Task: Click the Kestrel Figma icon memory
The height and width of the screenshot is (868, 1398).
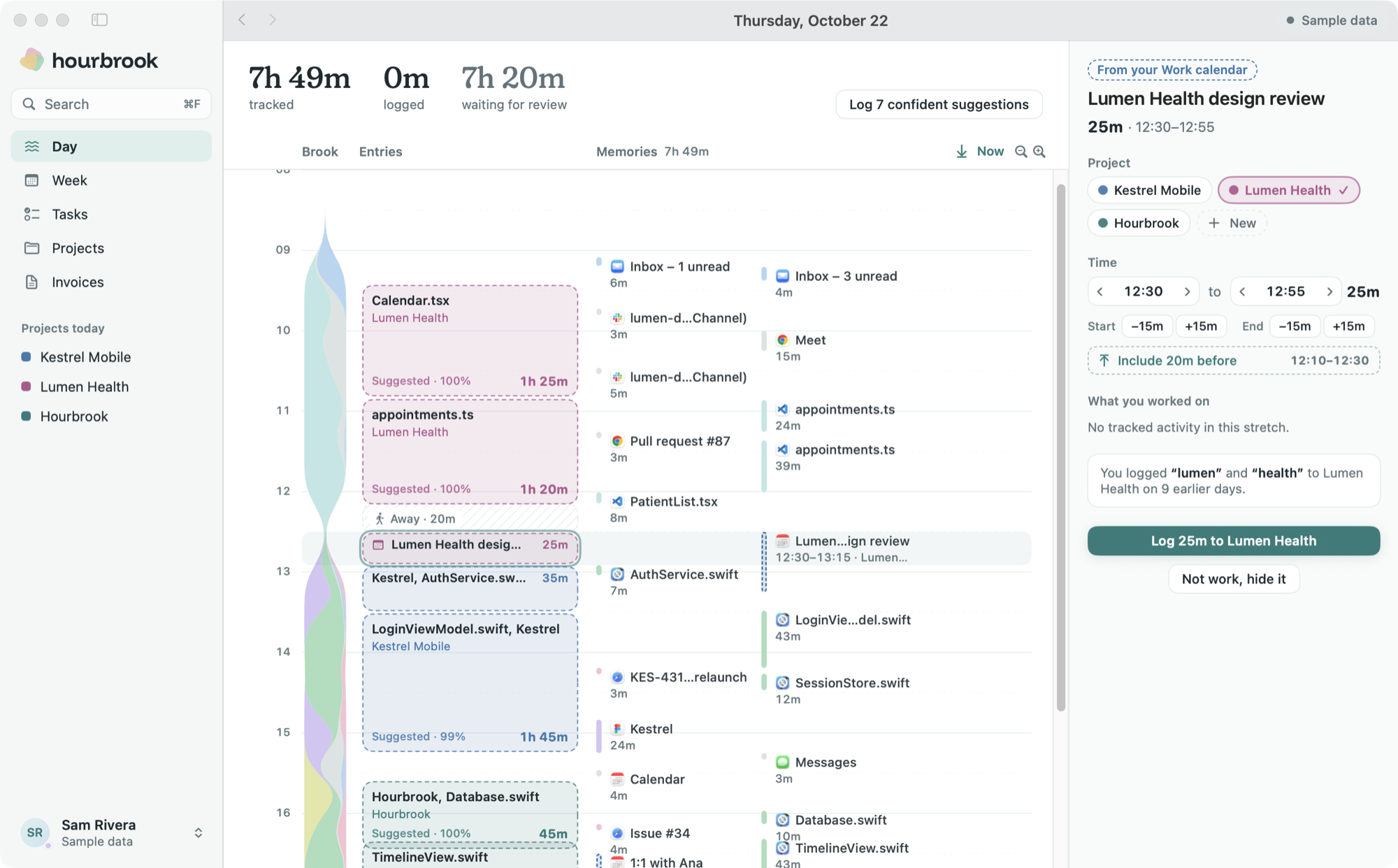Action: click(x=617, y=729)
